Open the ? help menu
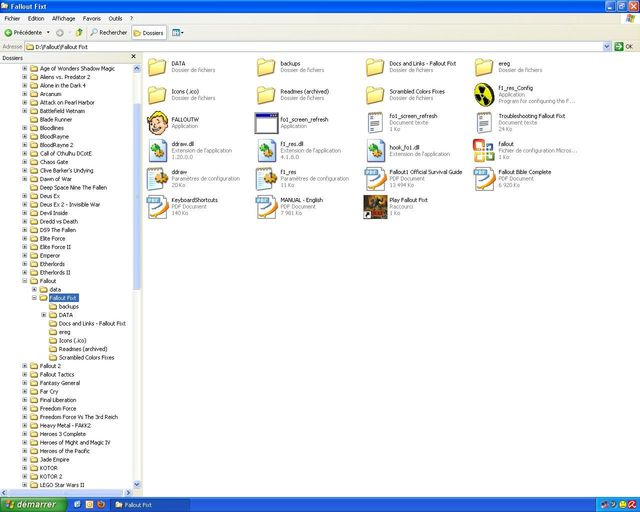Viewport: 640px width, 512px height. tap(131, 18)
